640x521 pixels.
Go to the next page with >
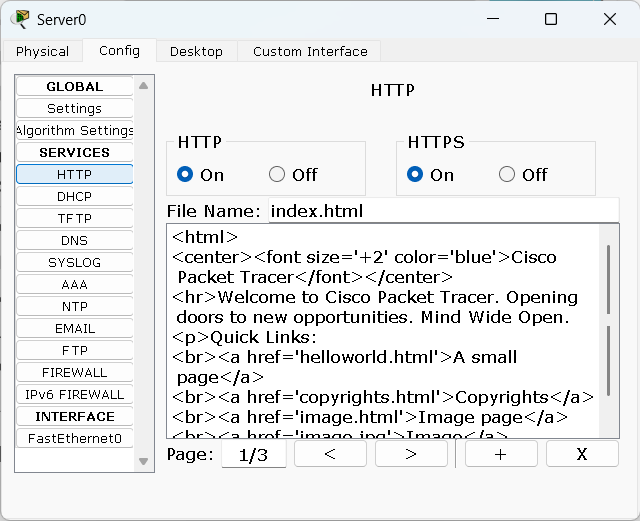coord(411,454)
